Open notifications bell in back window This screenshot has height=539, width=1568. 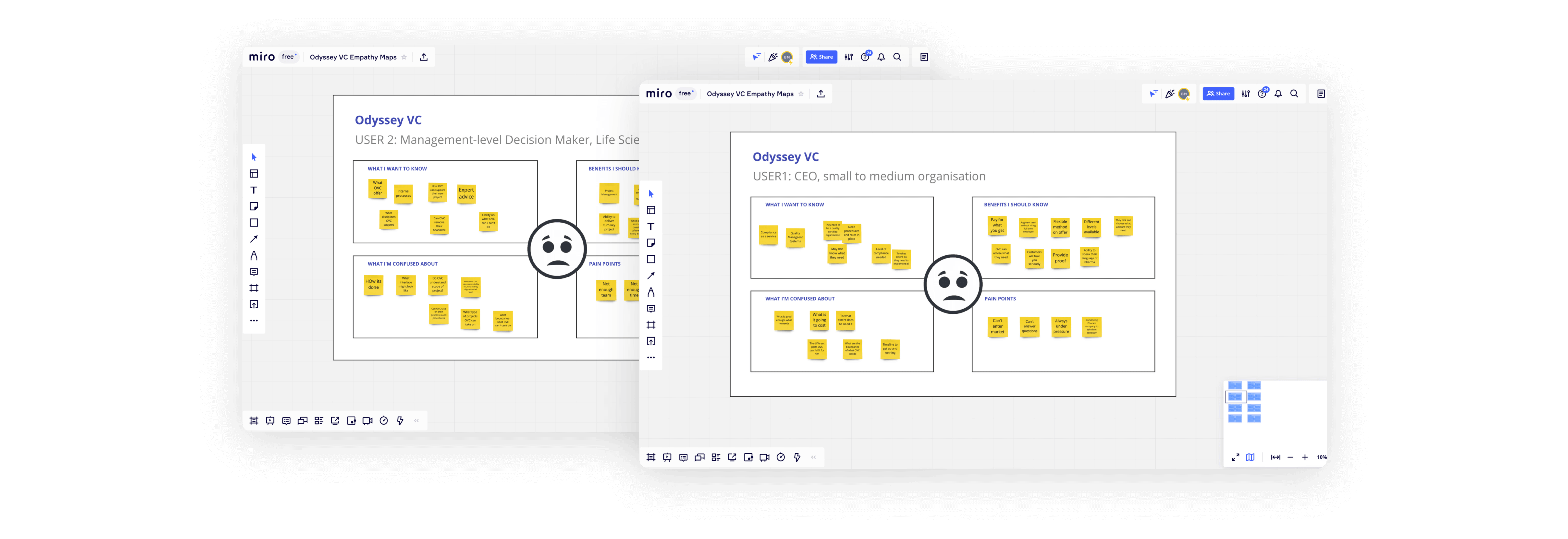882,57
